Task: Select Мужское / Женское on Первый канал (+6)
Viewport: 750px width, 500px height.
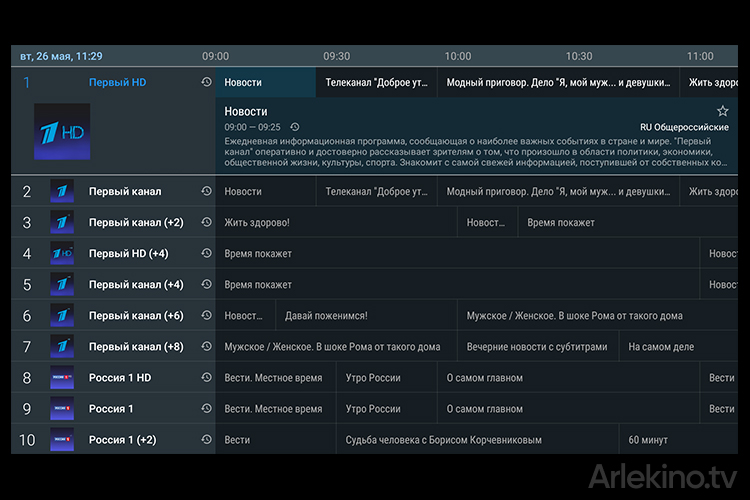Action: point(597,316)
